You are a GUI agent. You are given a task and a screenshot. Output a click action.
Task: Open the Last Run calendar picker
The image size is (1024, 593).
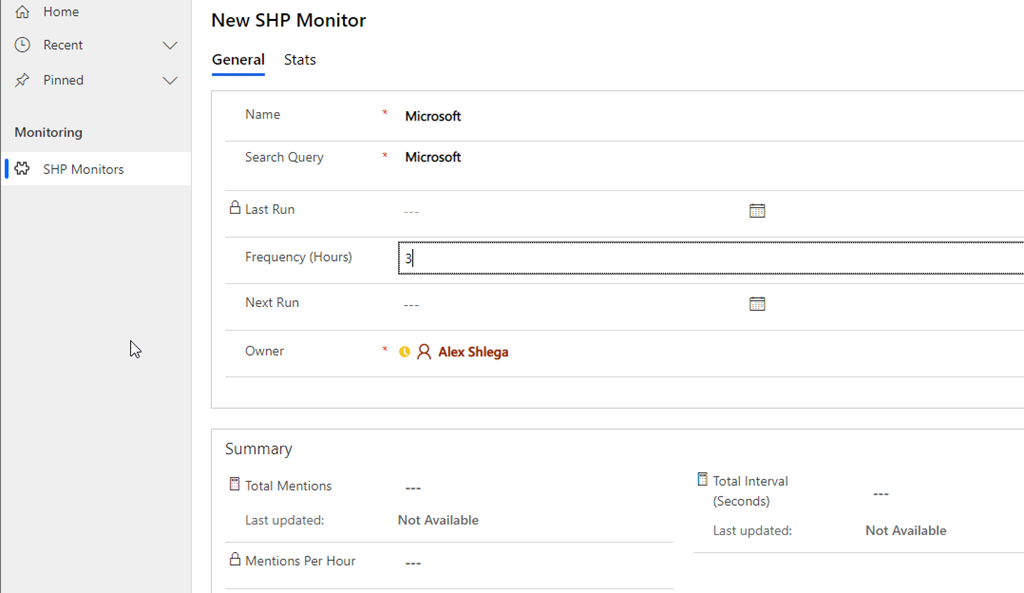click(x=757, y=211)
